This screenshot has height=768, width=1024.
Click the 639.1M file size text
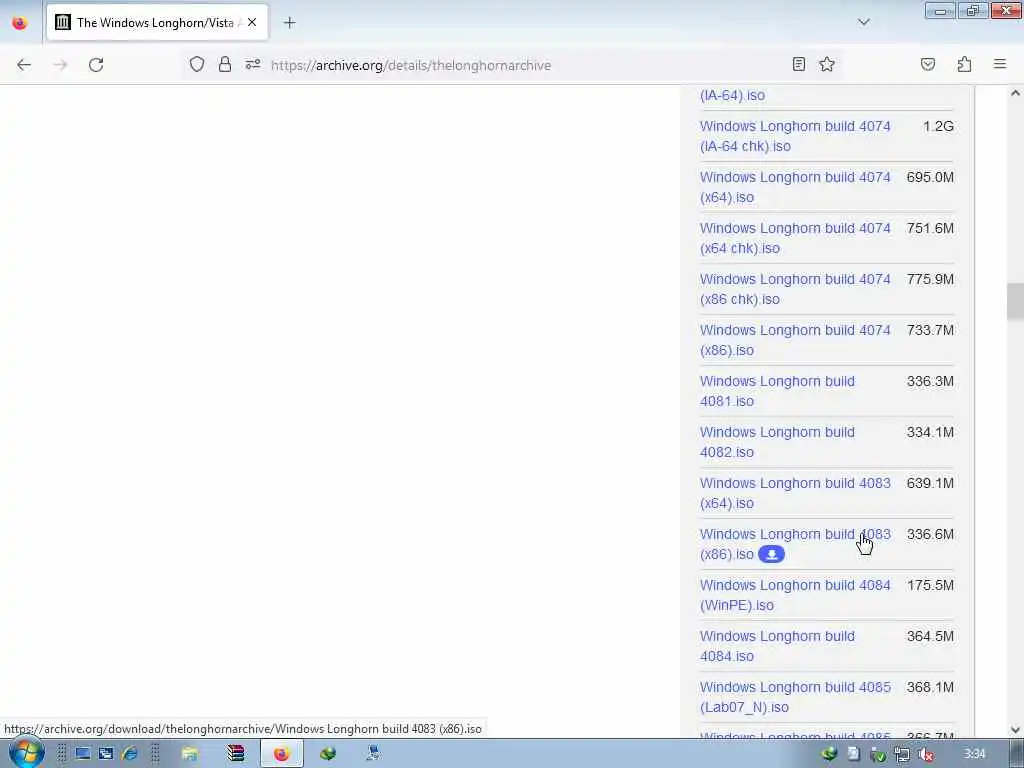tap(930, 483)
